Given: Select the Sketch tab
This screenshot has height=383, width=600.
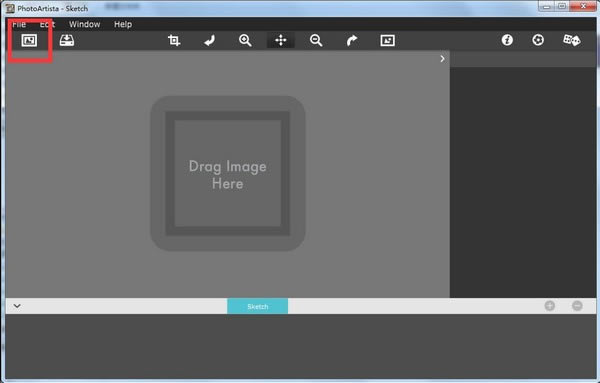Looking at the screenshot, I should [x=258, y=306].
